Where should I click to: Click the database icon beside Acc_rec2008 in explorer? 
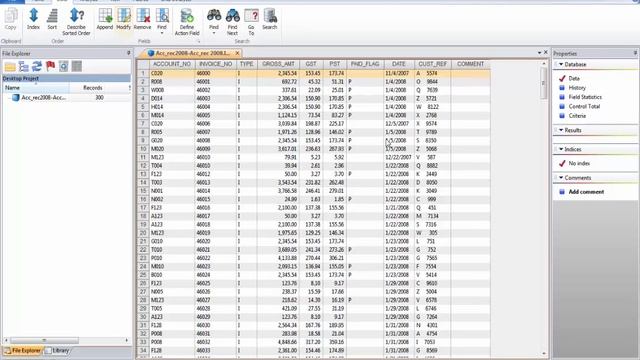[x=16, y=98]
